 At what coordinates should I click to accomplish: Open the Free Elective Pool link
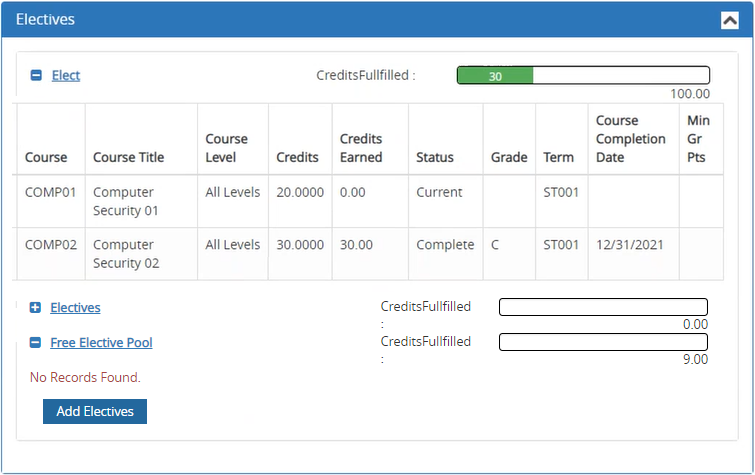tap(101, 343)
